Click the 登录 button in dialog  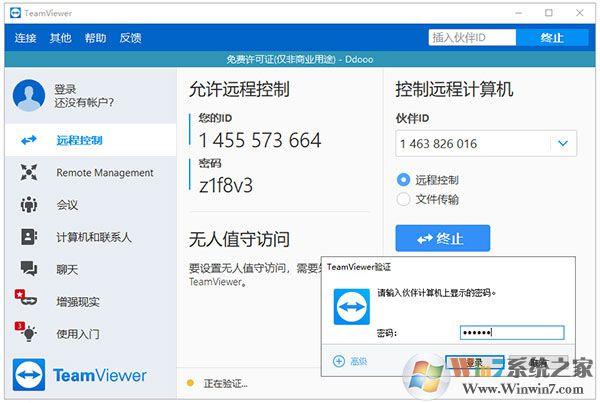coord(474,362)
